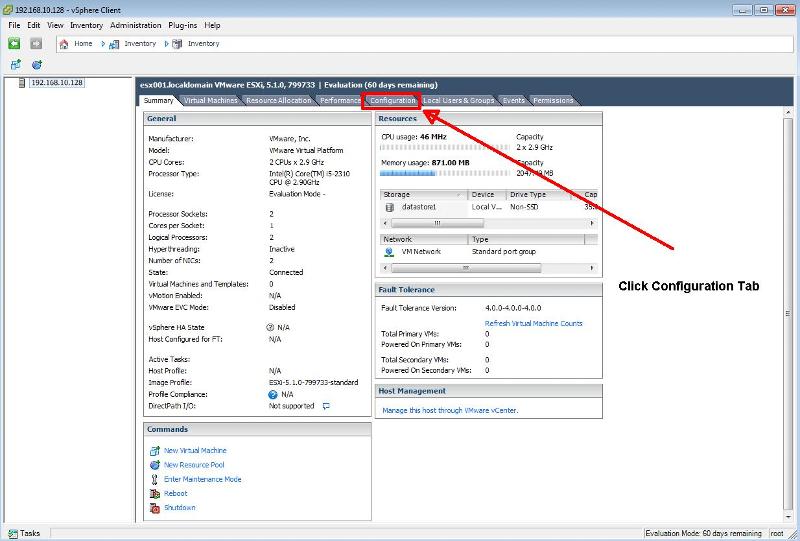Image resolution: width=800 pixels, height=541 pixels.
Task: Click the New Virtual Machine command icon
Action: pos(155,451)
